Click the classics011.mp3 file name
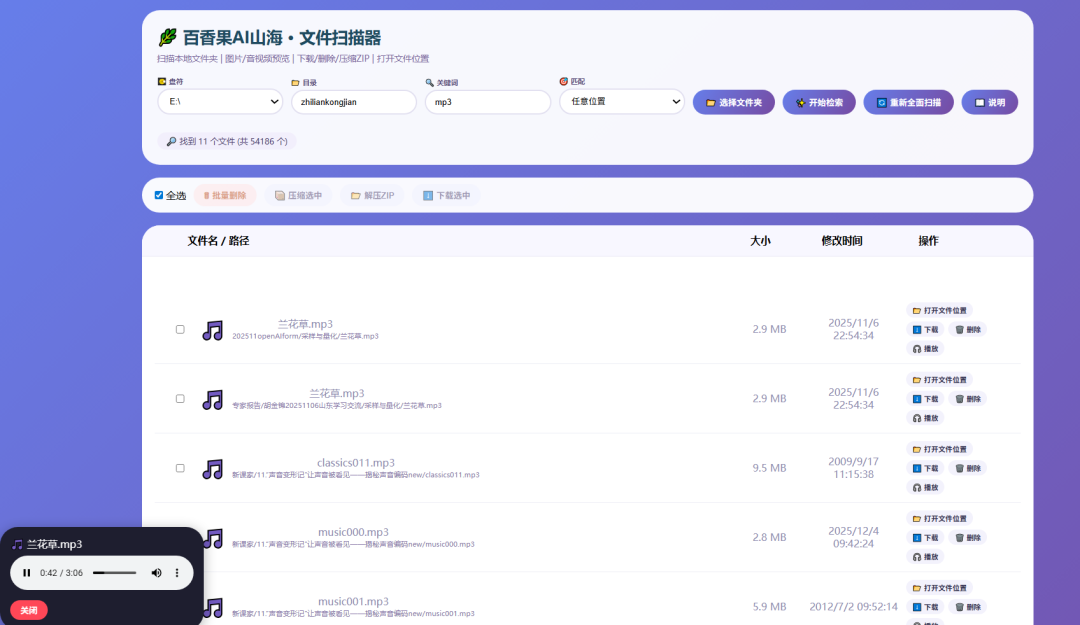Image resolution: width=1080 pixels, height=625 pixels. [356, 462]
